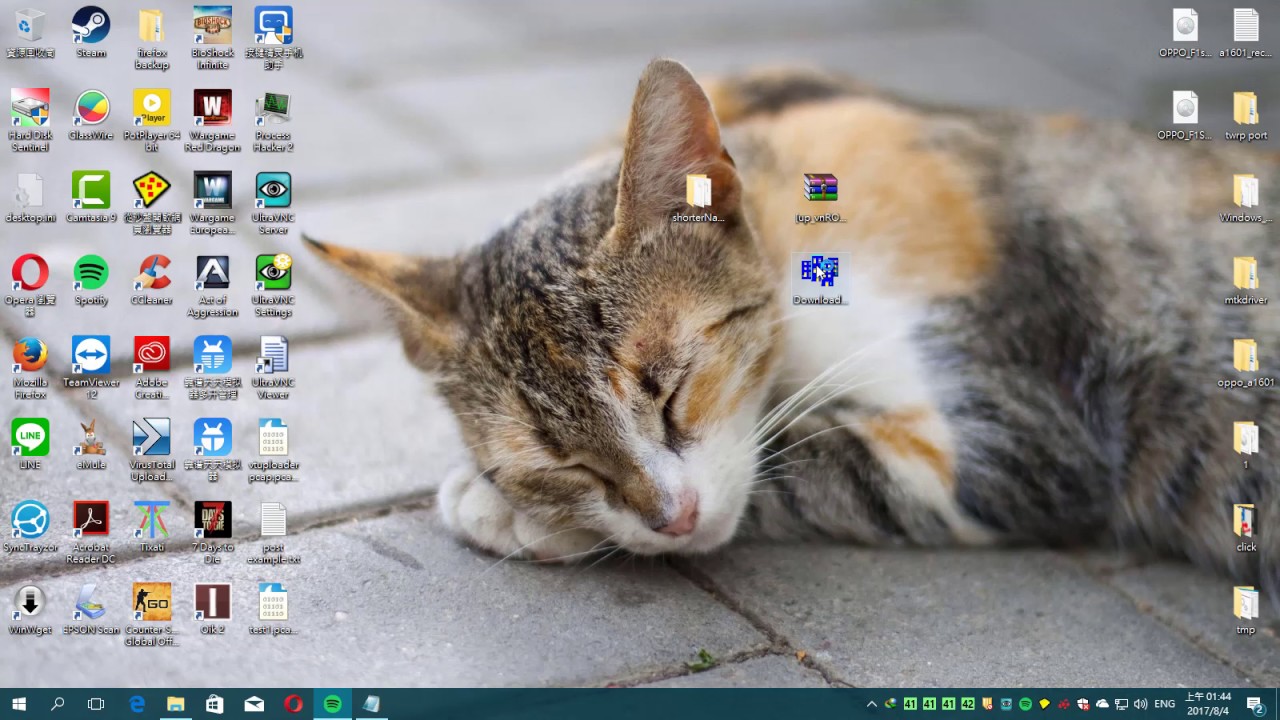Select the WinWget desktop shortcut
Screen dimensions: 1280x720
[30, 609]
